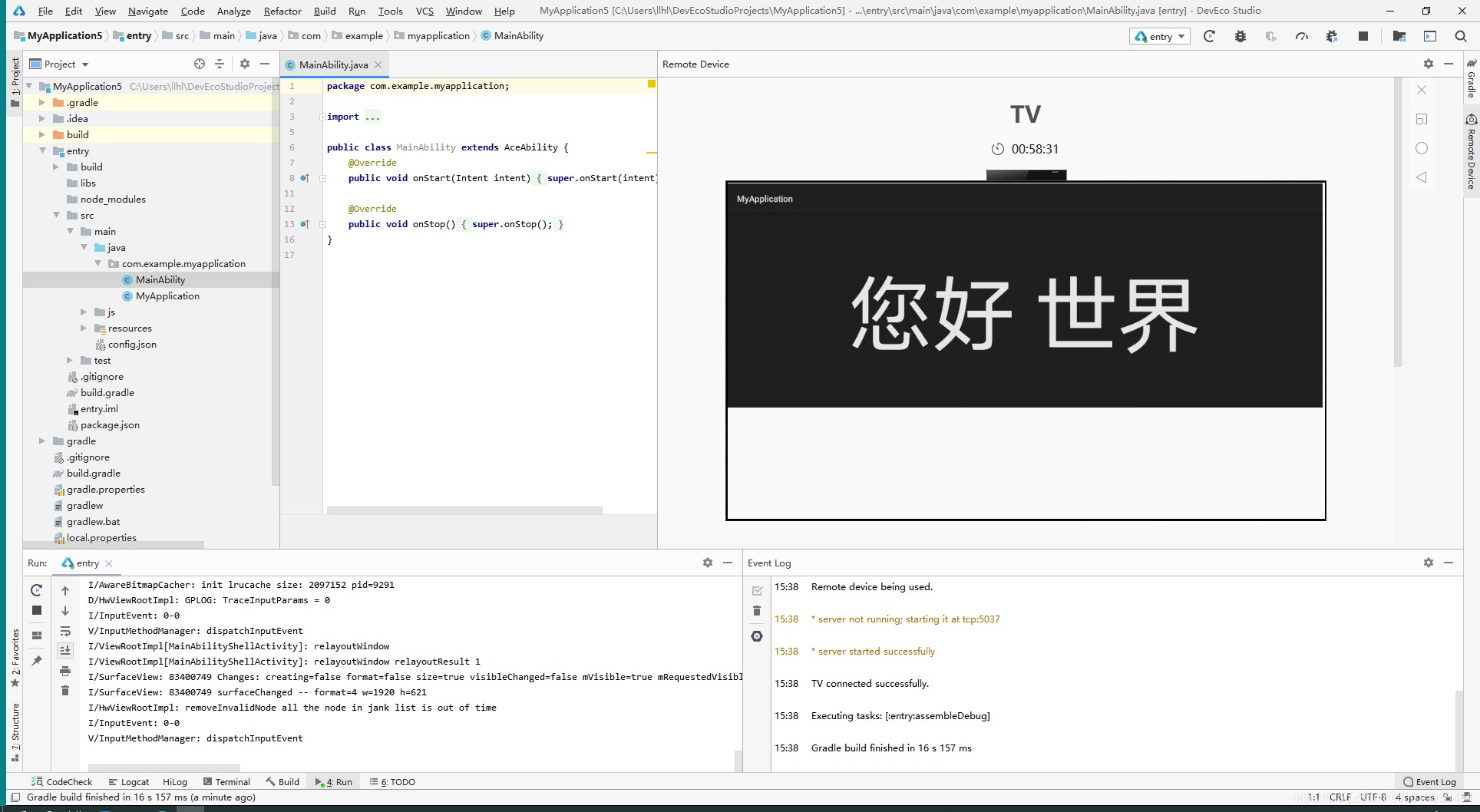
Task: Open Run panel settings gear
Action: click(x=707, y=563)
